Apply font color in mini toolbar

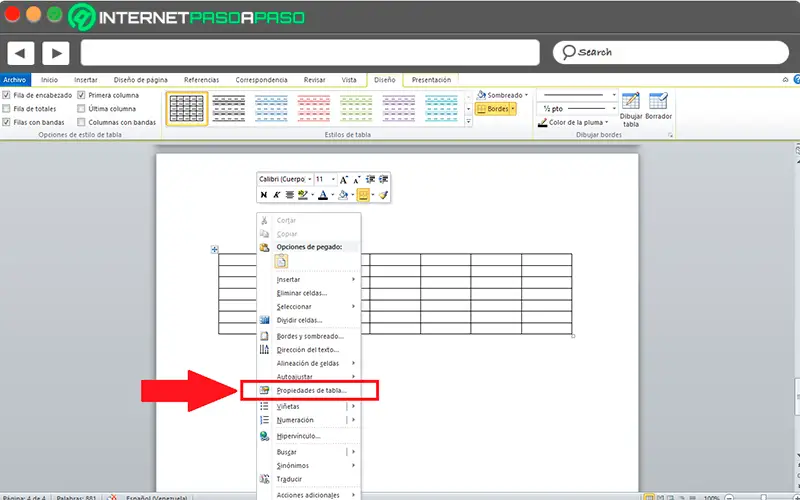click(322, 195)
